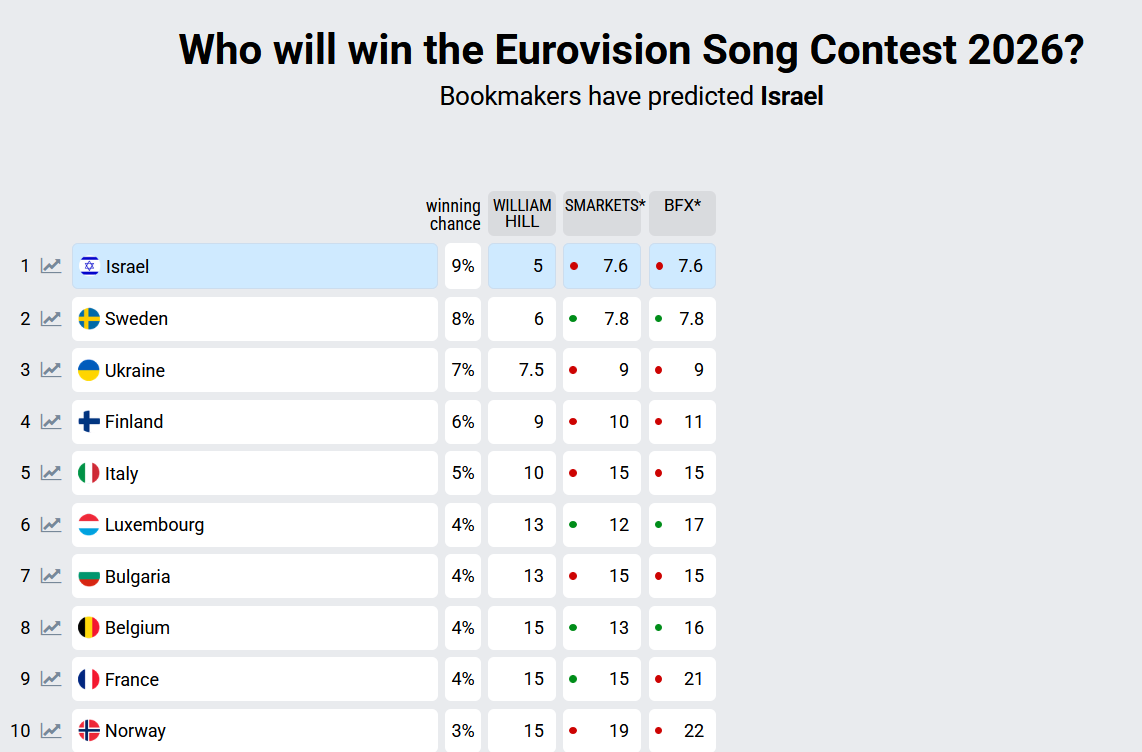Click the Norway flag icon
The height and width of the screenshot is (752, 1142).
[89, 731]
